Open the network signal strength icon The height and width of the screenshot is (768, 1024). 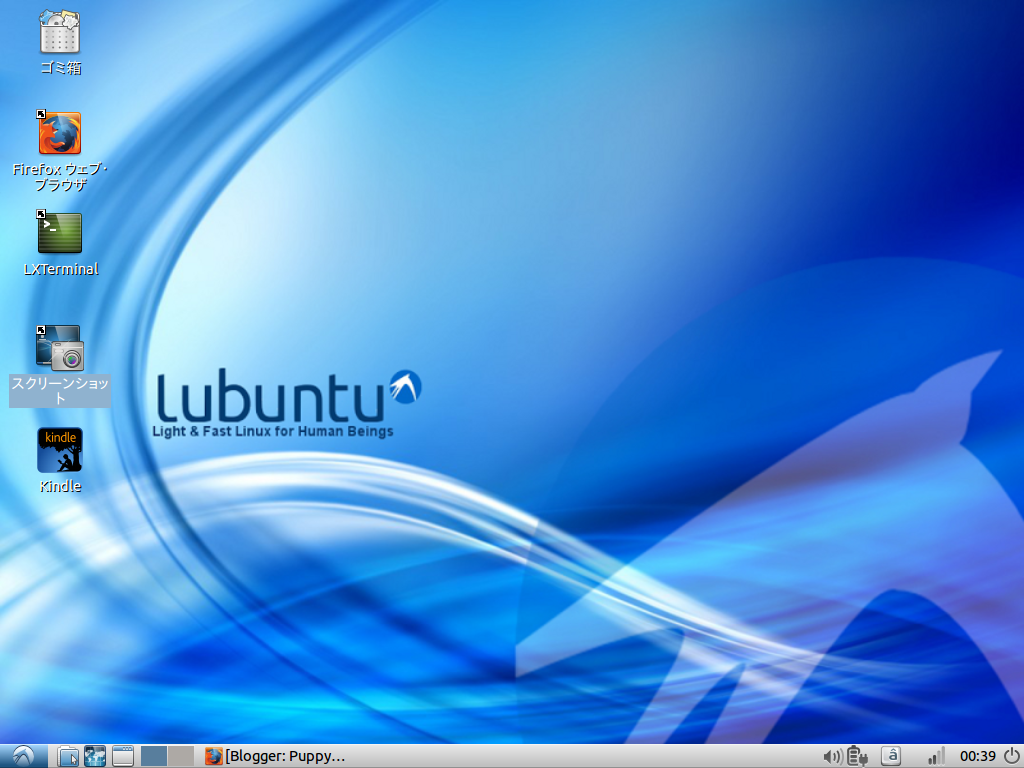[936, 756]
